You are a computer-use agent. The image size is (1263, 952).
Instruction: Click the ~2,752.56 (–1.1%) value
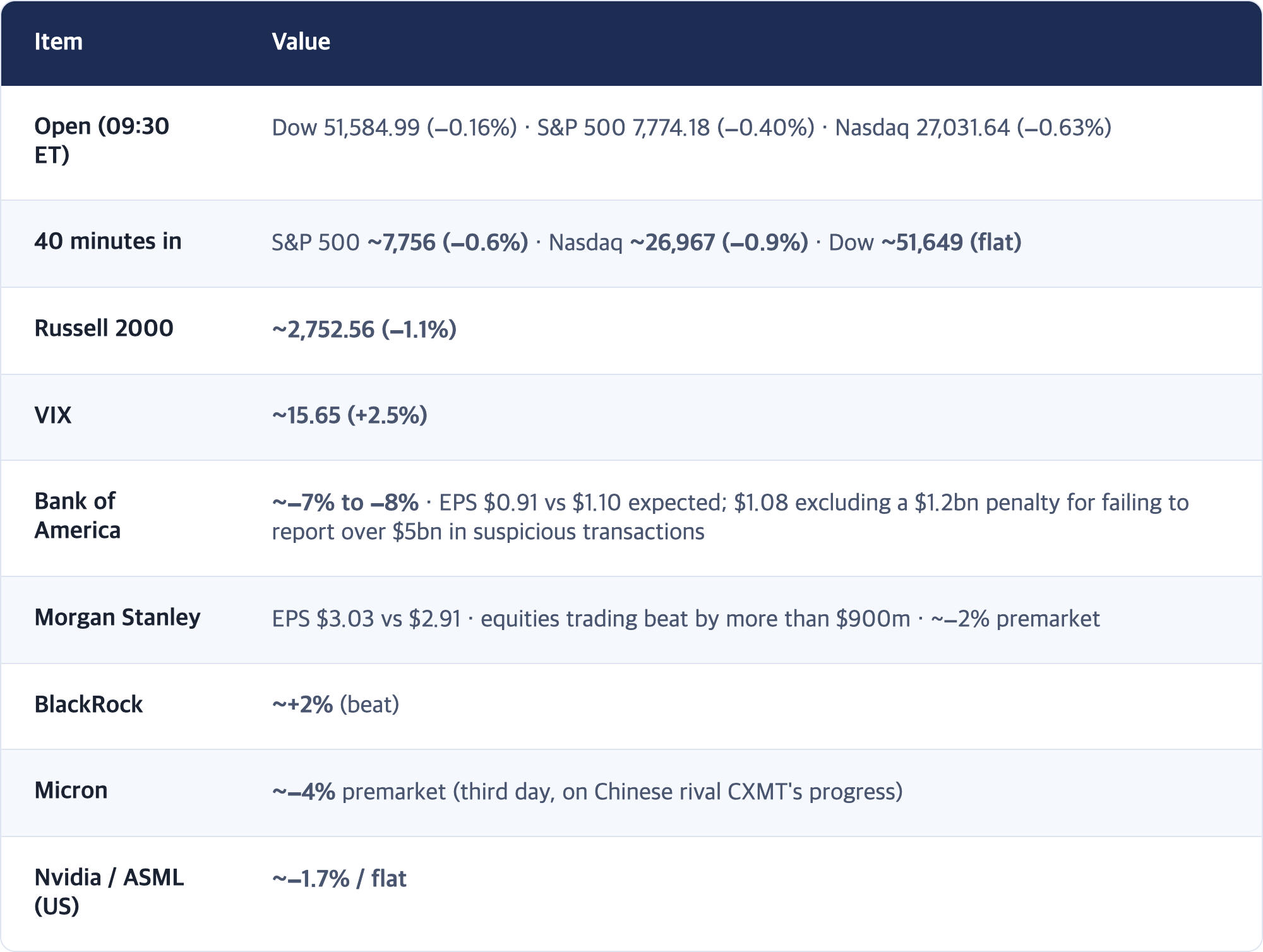click(x=364, y=330)
